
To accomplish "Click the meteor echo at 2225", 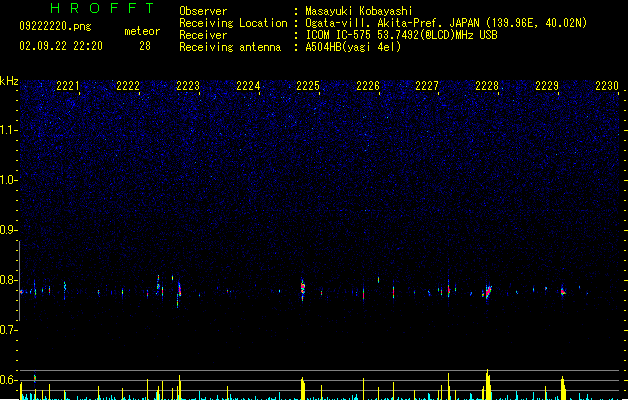I will (303, 289).
